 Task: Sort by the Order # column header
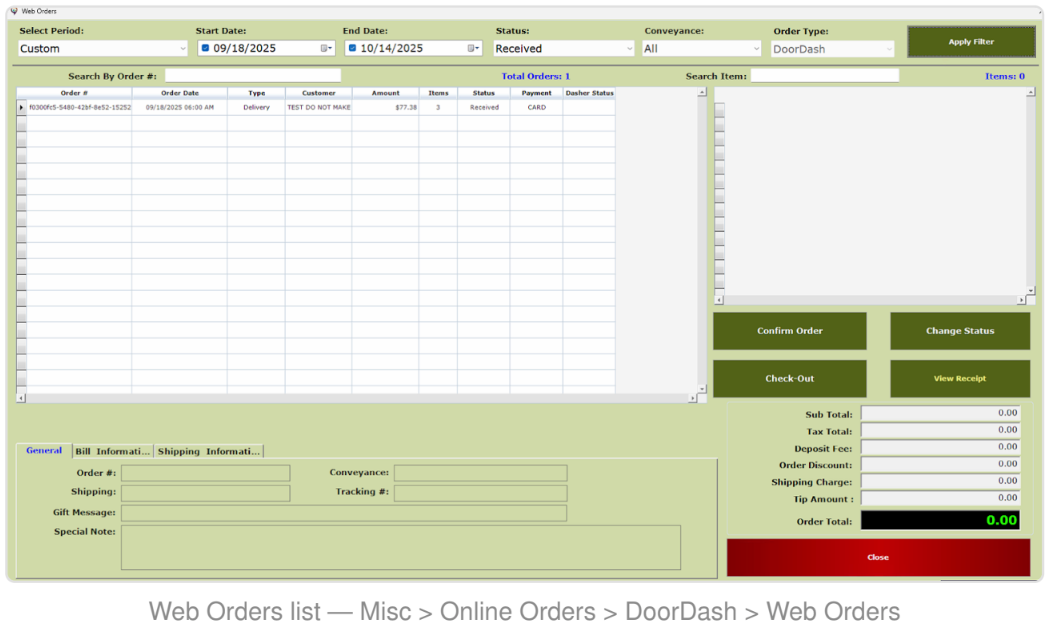point(74,93)
